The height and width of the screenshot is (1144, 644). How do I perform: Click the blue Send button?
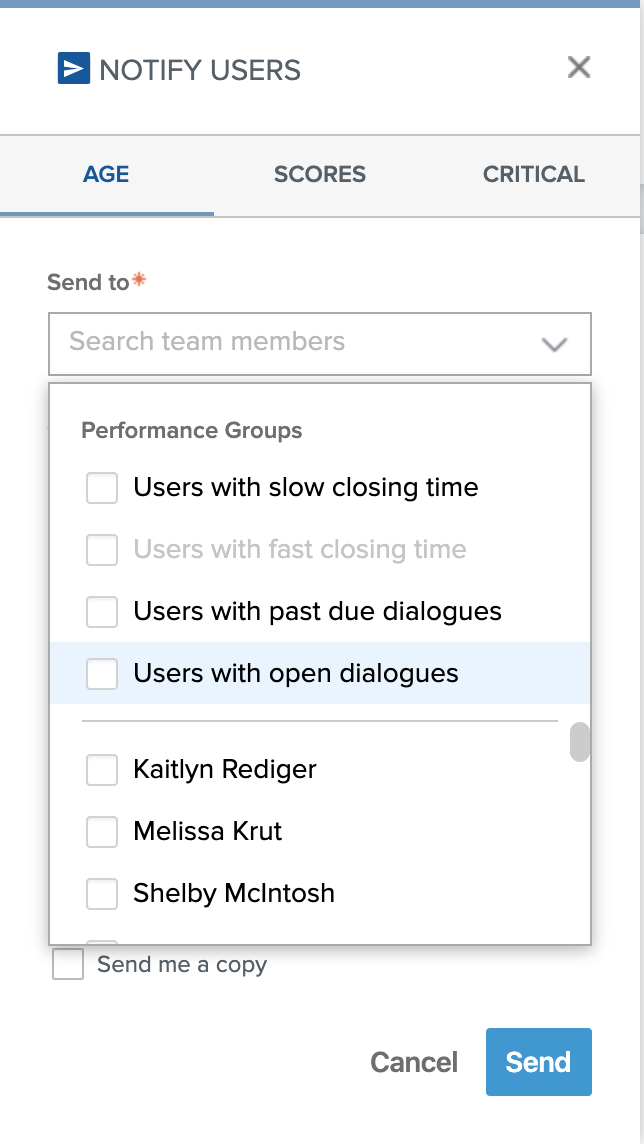click(x=538, y=1062)
